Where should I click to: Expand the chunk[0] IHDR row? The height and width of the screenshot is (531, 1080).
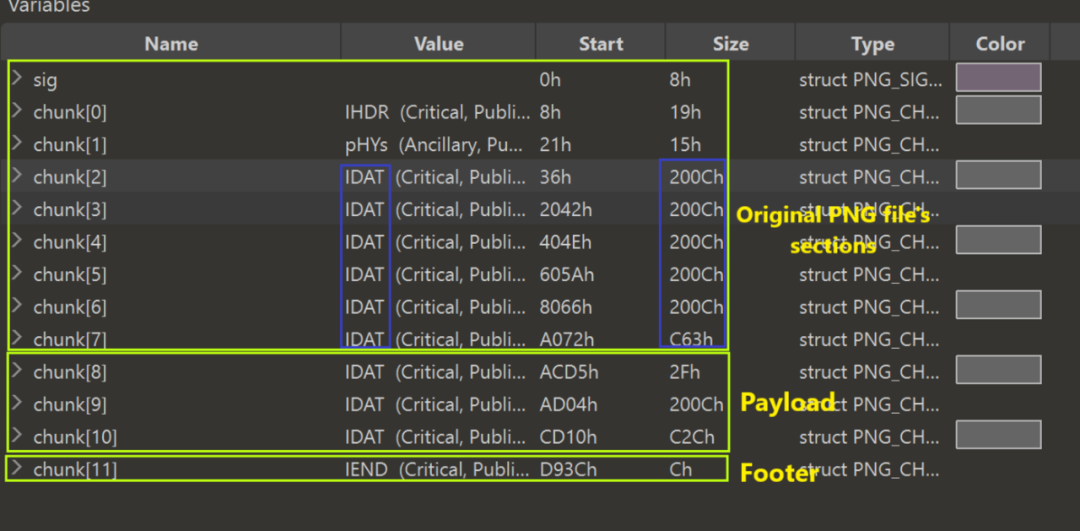pos(18,111)
